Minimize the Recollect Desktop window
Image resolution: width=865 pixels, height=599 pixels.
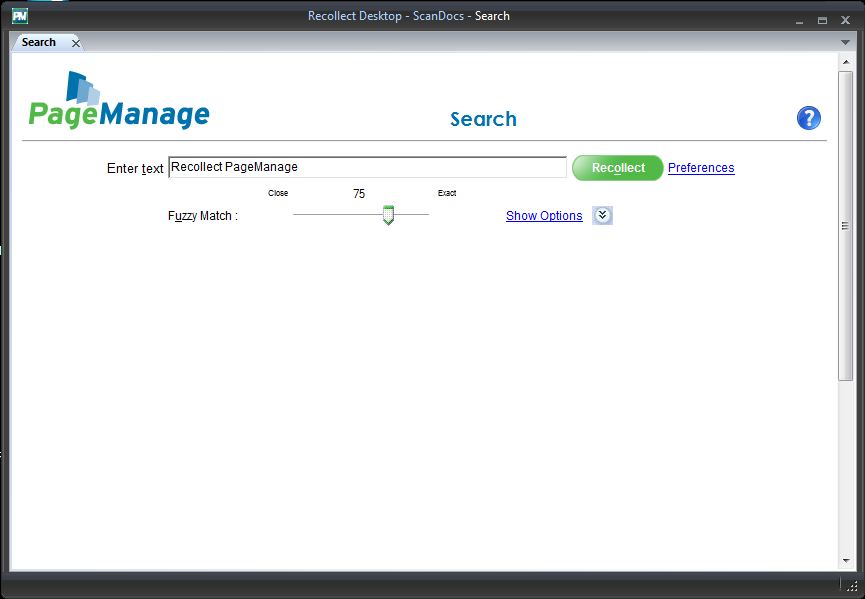click(x=799, y=20)
